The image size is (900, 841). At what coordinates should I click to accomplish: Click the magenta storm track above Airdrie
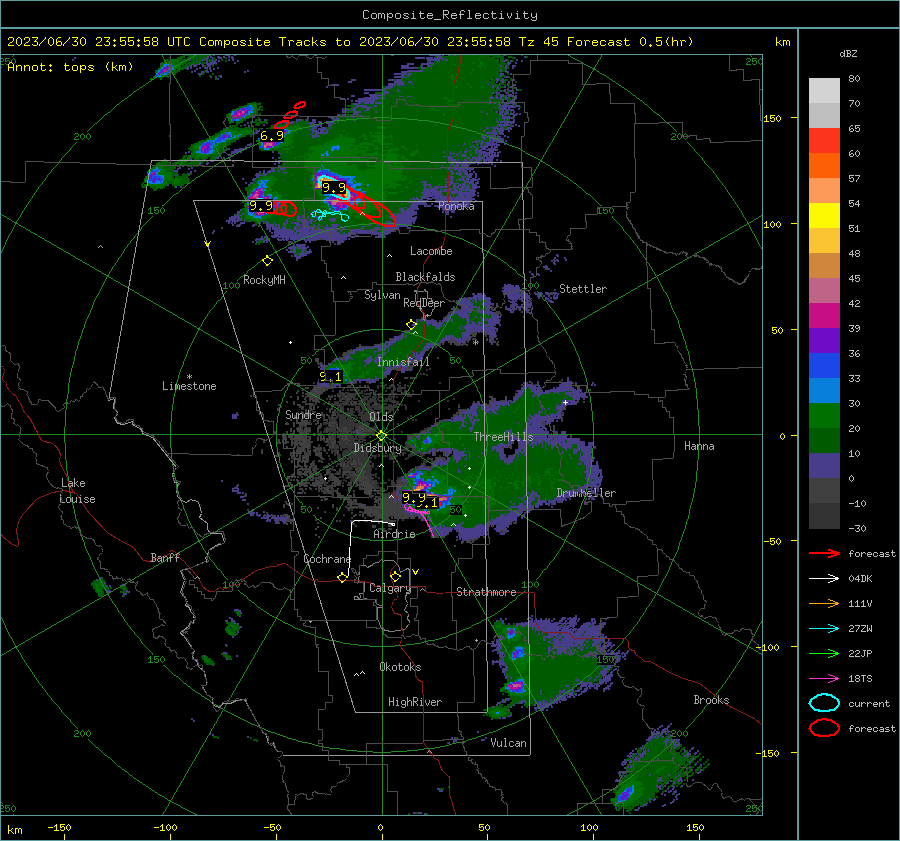coord(420,520)
